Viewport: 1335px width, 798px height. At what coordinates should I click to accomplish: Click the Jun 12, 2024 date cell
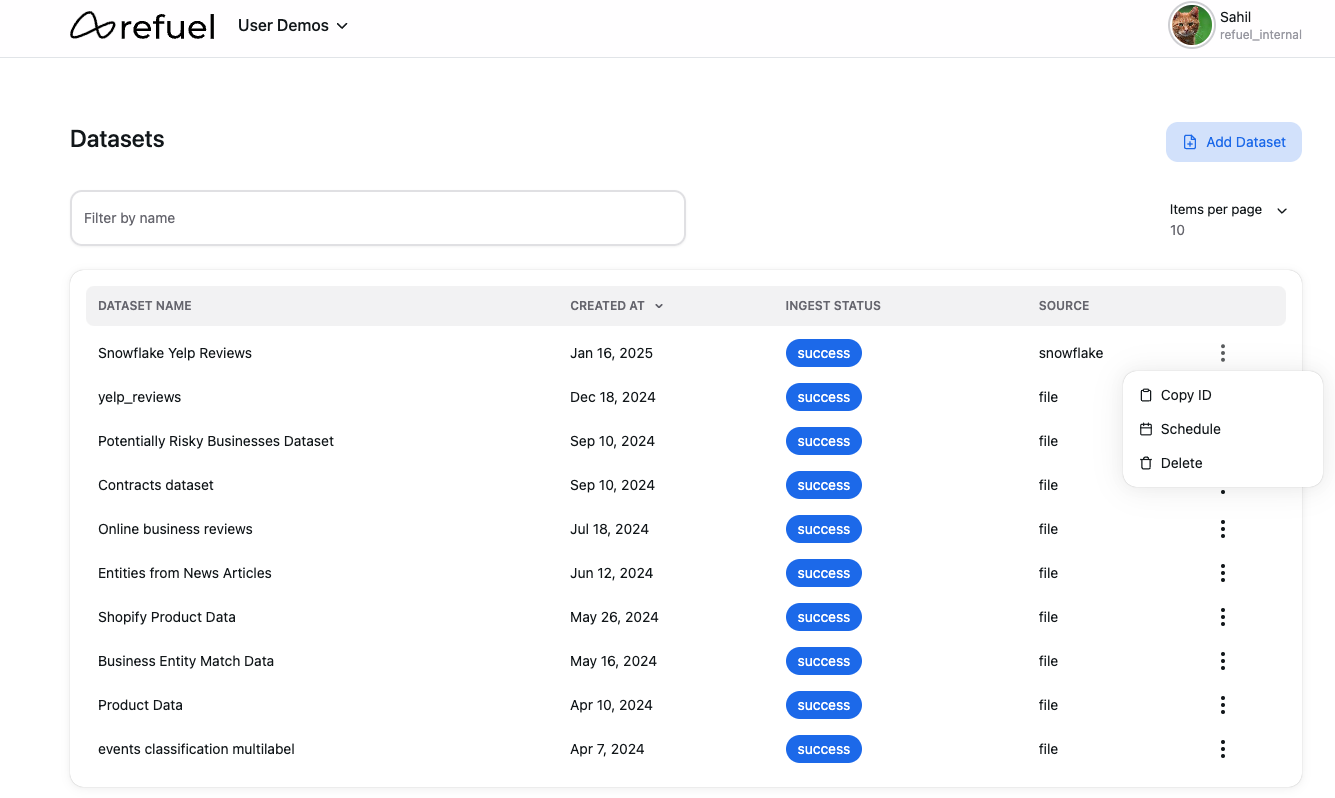[x=611, y=573]
